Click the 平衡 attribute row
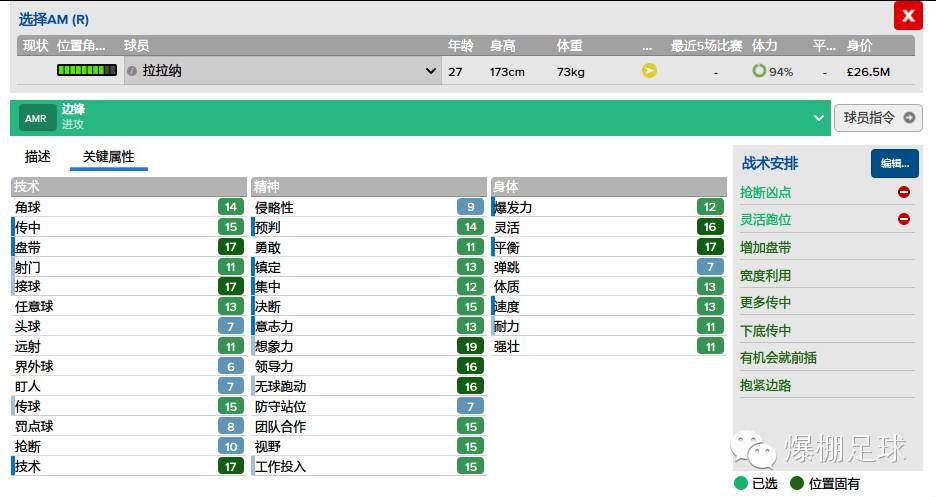The width and height of the screenshot is (936, 497). coord(608,247)
